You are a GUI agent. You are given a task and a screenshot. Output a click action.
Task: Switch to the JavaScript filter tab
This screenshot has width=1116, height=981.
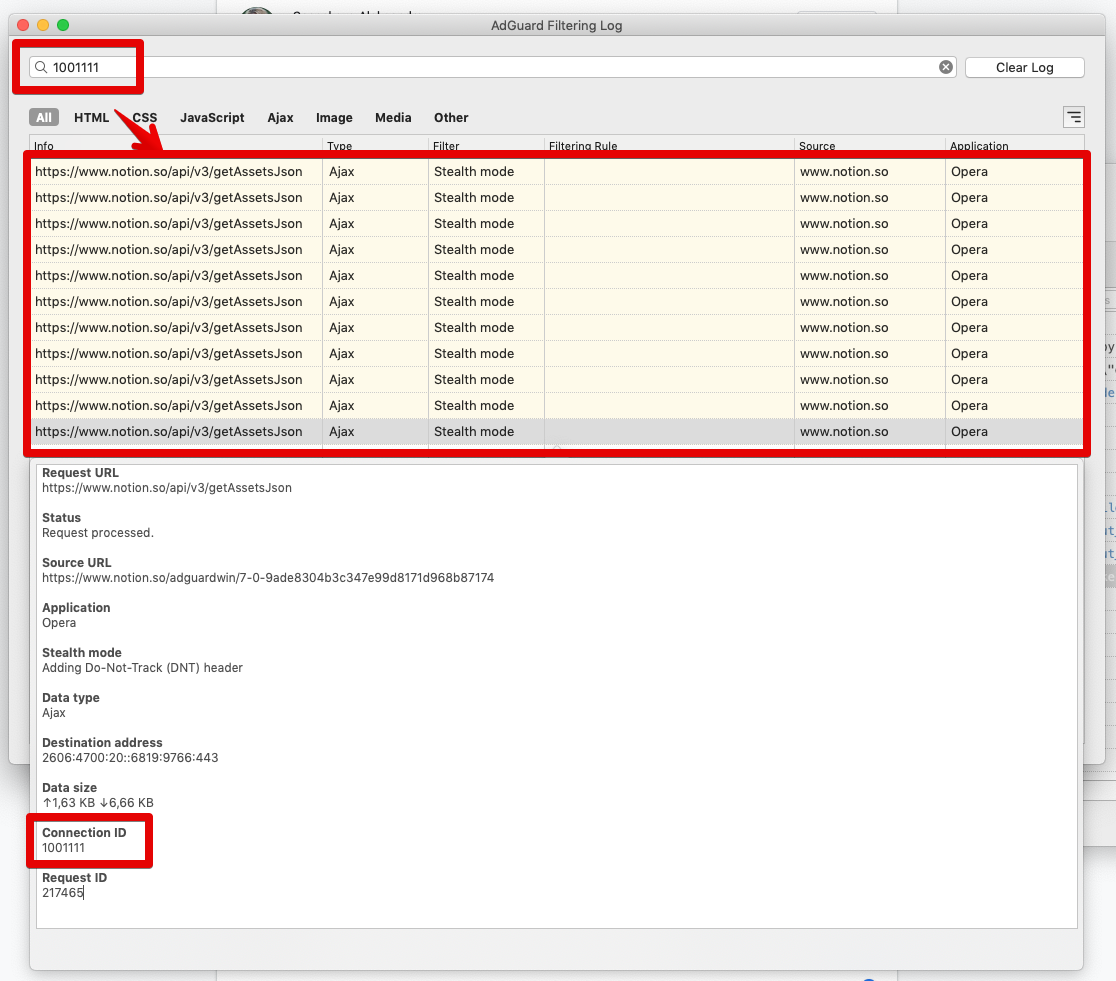212,117
